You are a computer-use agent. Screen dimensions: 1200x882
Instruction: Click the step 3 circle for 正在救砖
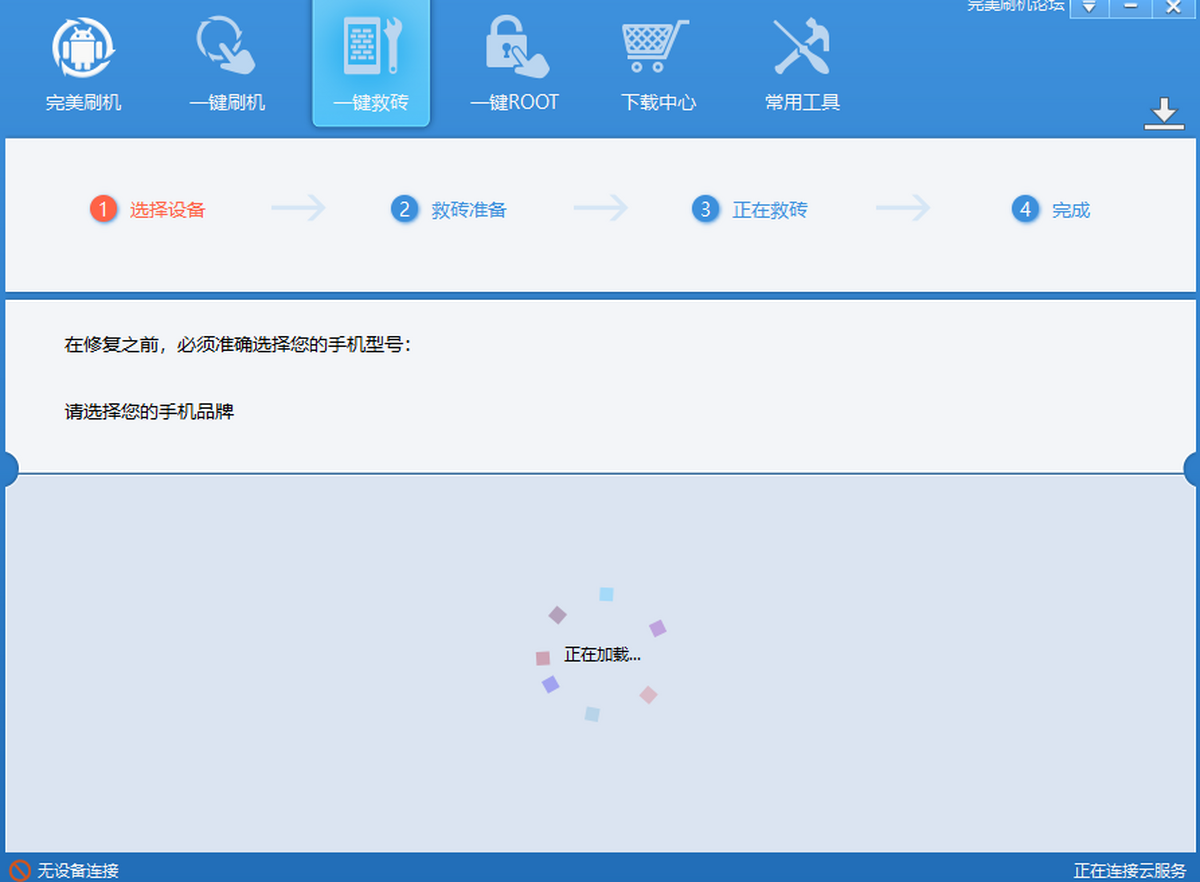pyautogui.click(x=706, y=210)
